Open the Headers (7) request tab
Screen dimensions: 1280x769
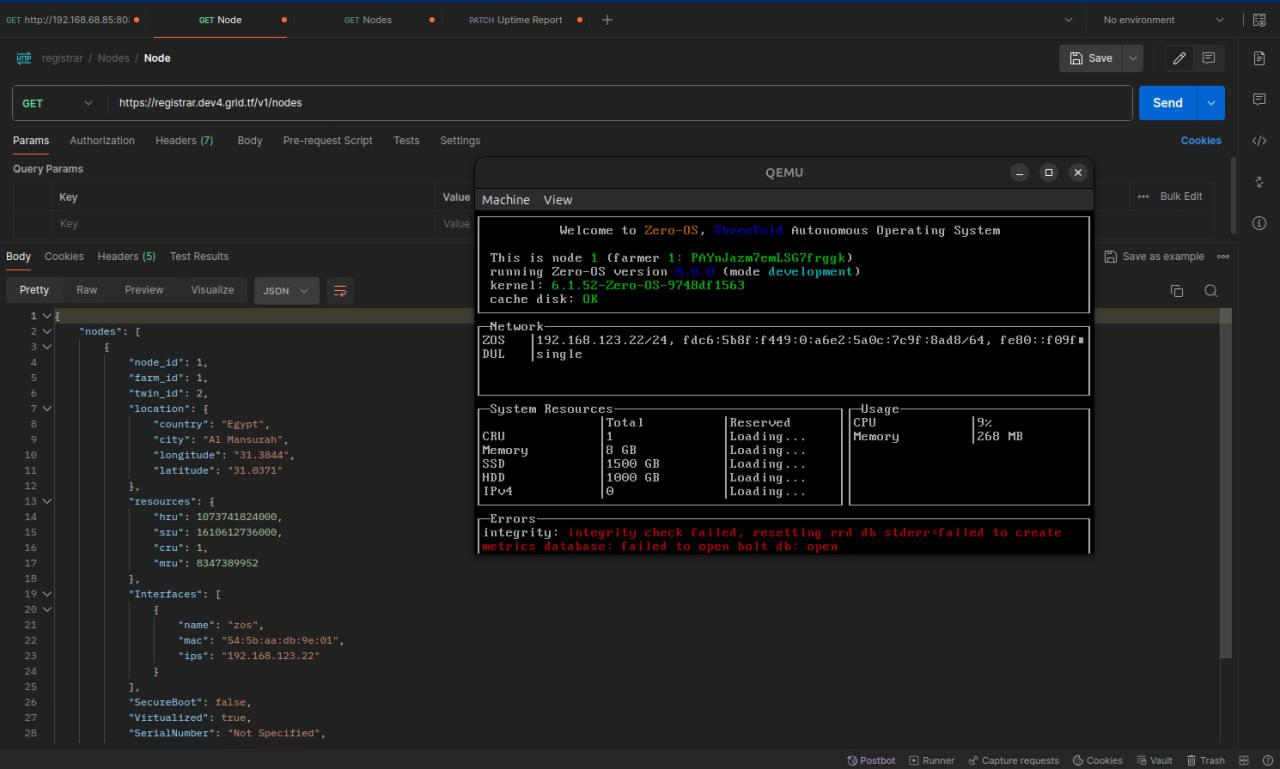point(184,141)
